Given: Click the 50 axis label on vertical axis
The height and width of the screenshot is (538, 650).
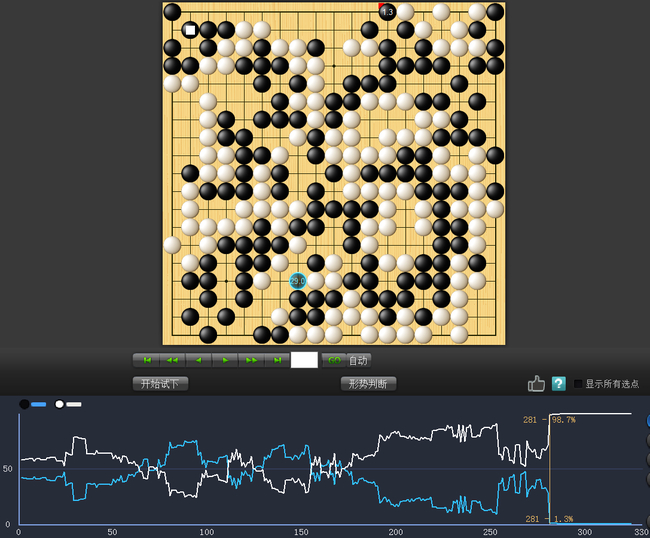Looking at the screenshot, I should tap(7, 469).
